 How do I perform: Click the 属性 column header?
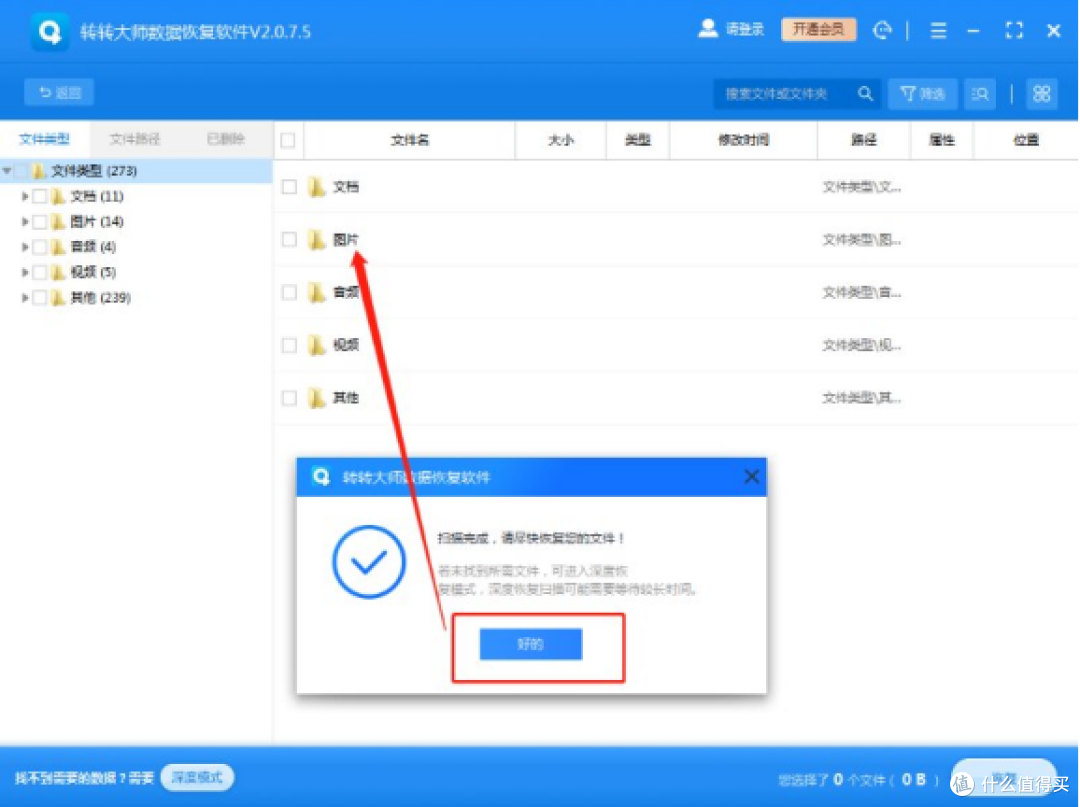[942, 140]
